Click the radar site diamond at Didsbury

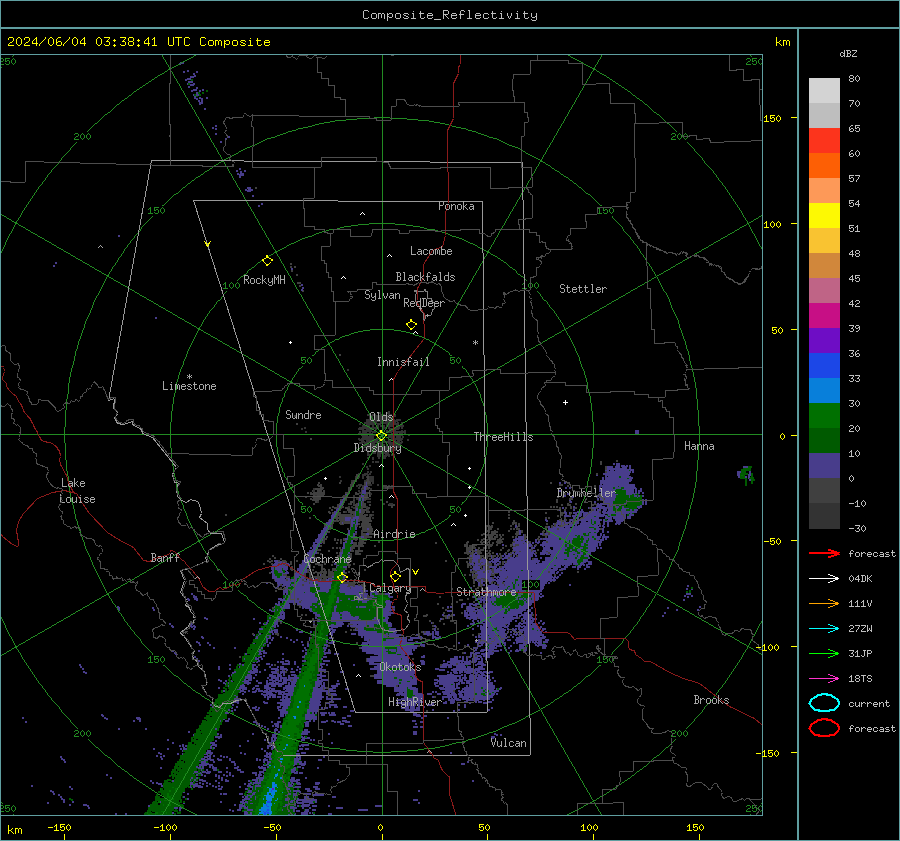point(381,436)
